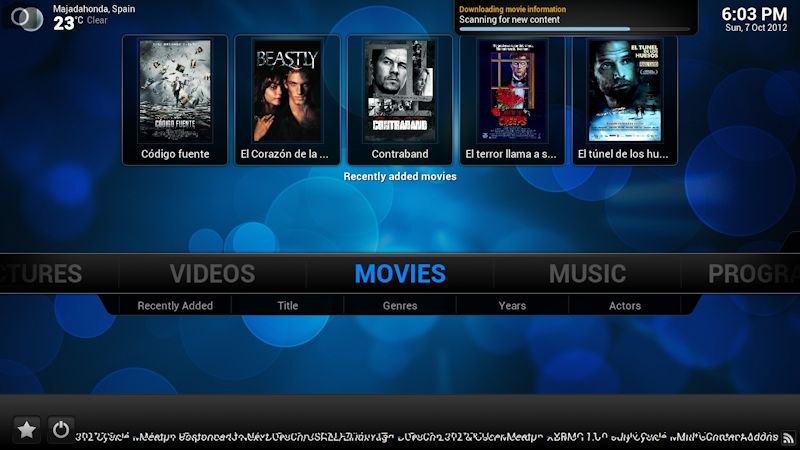Switch to the VIDEOS menu item
This screenshot has width=800, height=450.
pos(212,274)
